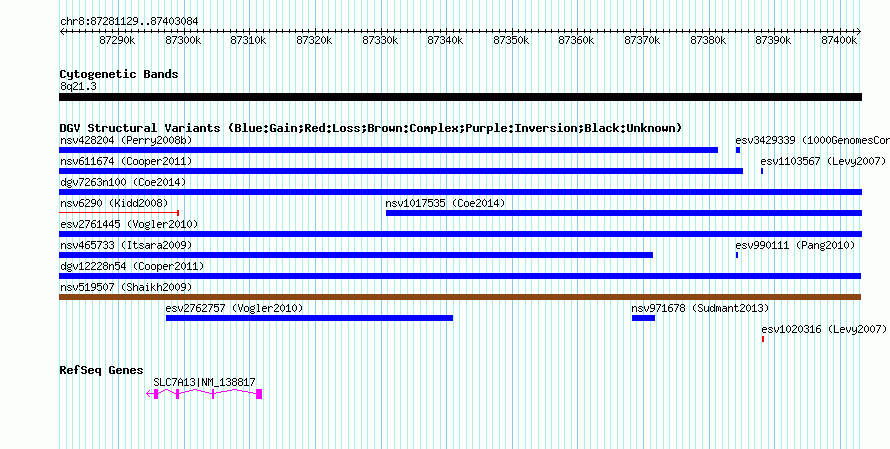The height and width of the screenshot is (449, 890).
Task: Select the nsv465733 (Itsara2009) label
Action: (x=126, y=245)
